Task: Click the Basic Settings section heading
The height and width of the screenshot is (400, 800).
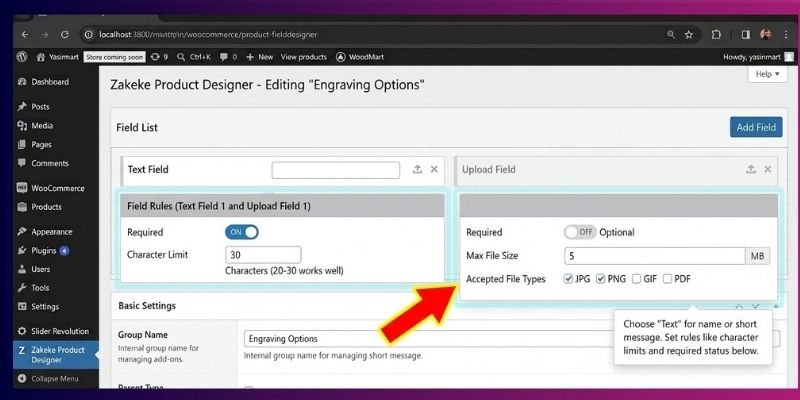Action: click(x=147, y=306)
